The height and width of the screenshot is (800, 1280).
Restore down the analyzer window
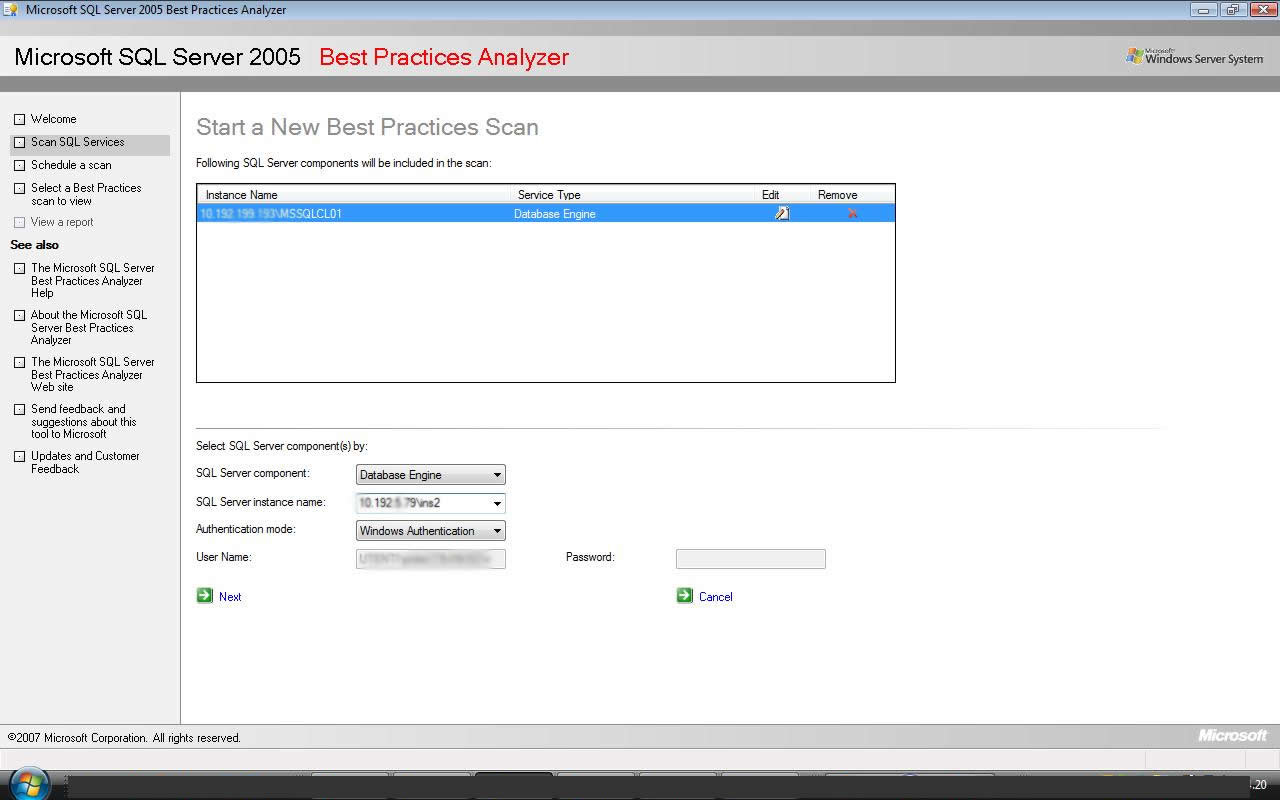tap(1231, 10)
